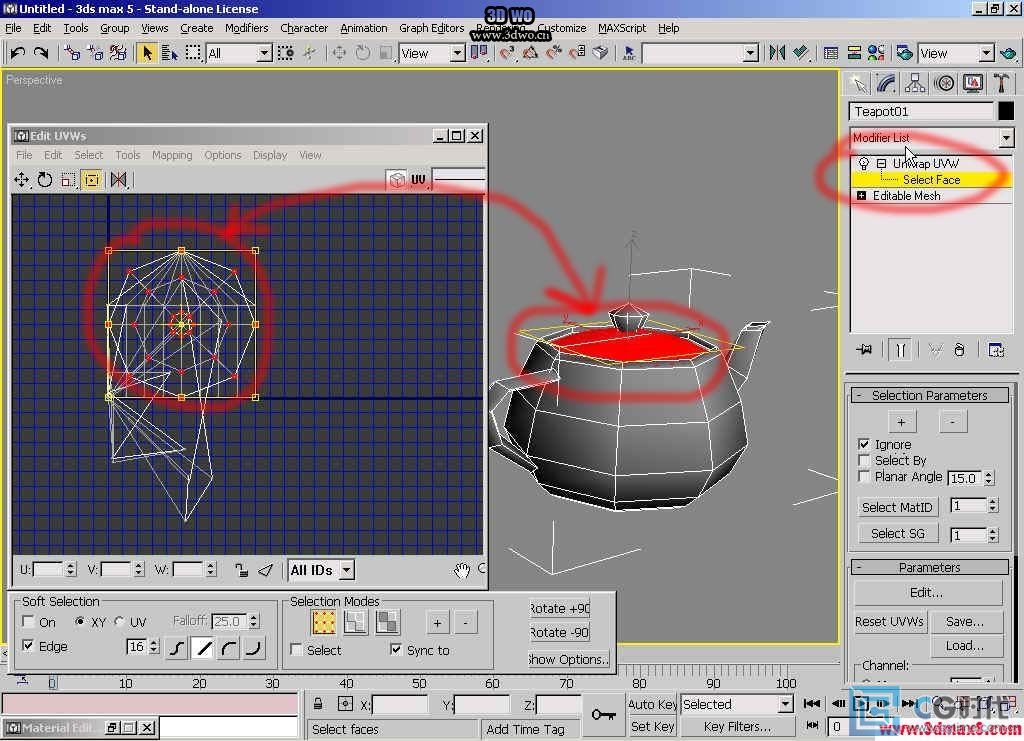Select vertex sub-object selection mode icon
Image resolution: width=1024 pixels, height=741 pixels.
[323, 622]
